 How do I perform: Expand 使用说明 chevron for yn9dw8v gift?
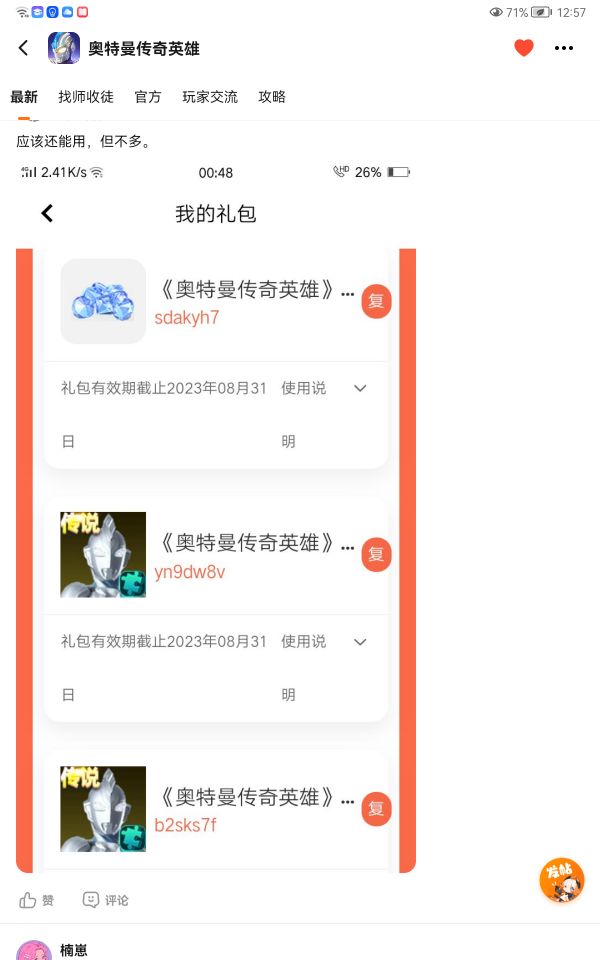360,642
